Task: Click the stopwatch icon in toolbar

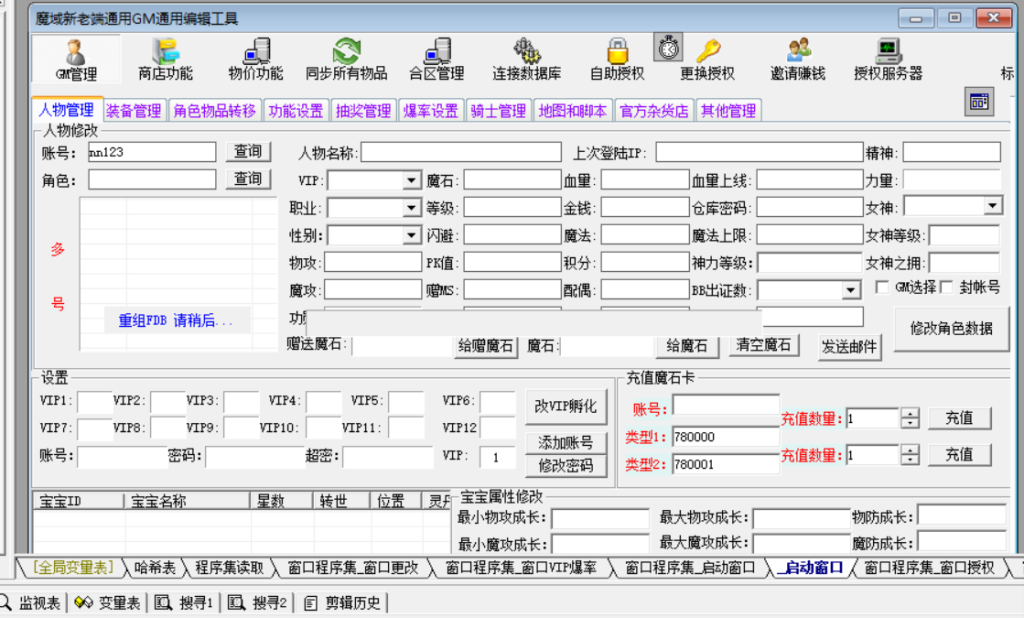Action: 668,48
